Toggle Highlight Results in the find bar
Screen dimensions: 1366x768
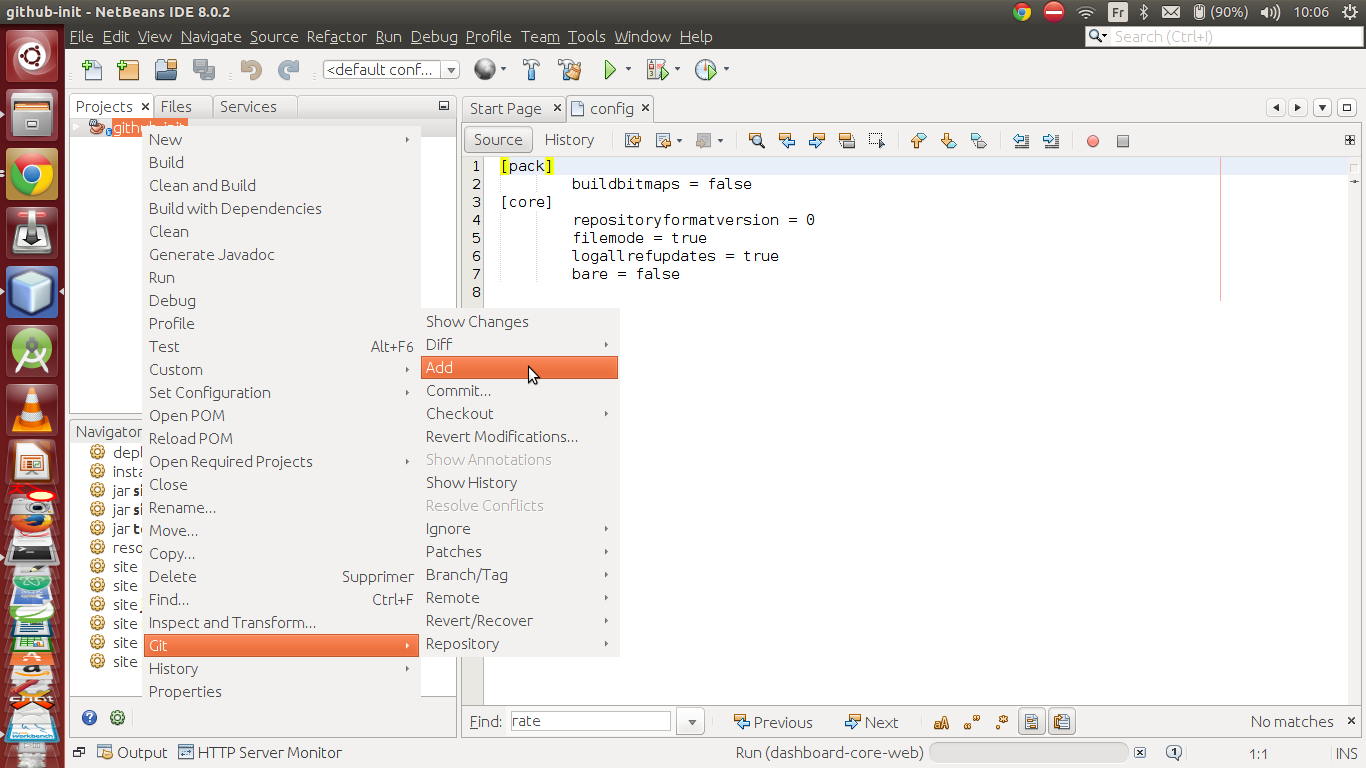coord(1031,722)
